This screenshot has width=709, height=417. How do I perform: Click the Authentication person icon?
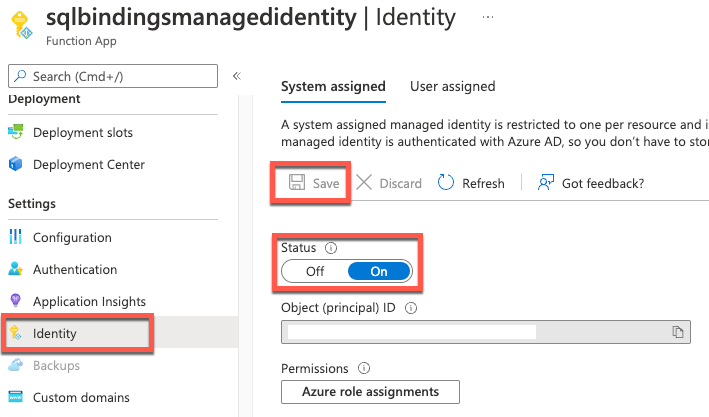pyautogui.click(x=15, y=270)
